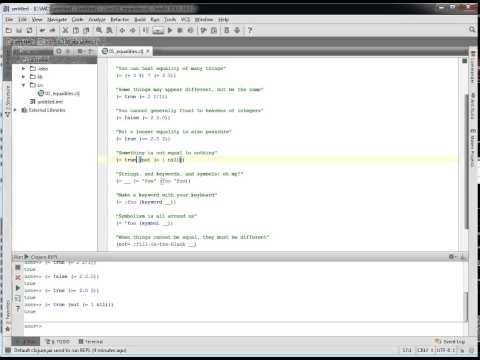Click the green rerun REPL icon
This screenshot has width=480, height=360.
pos(18,288)
